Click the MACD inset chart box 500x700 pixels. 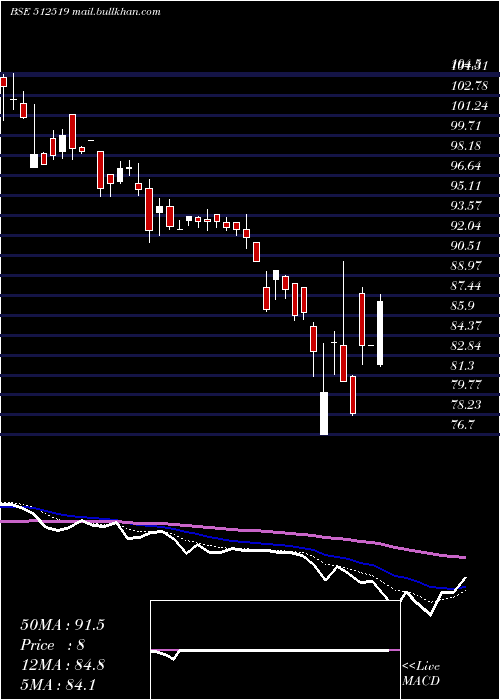click(x=275, y=650)
